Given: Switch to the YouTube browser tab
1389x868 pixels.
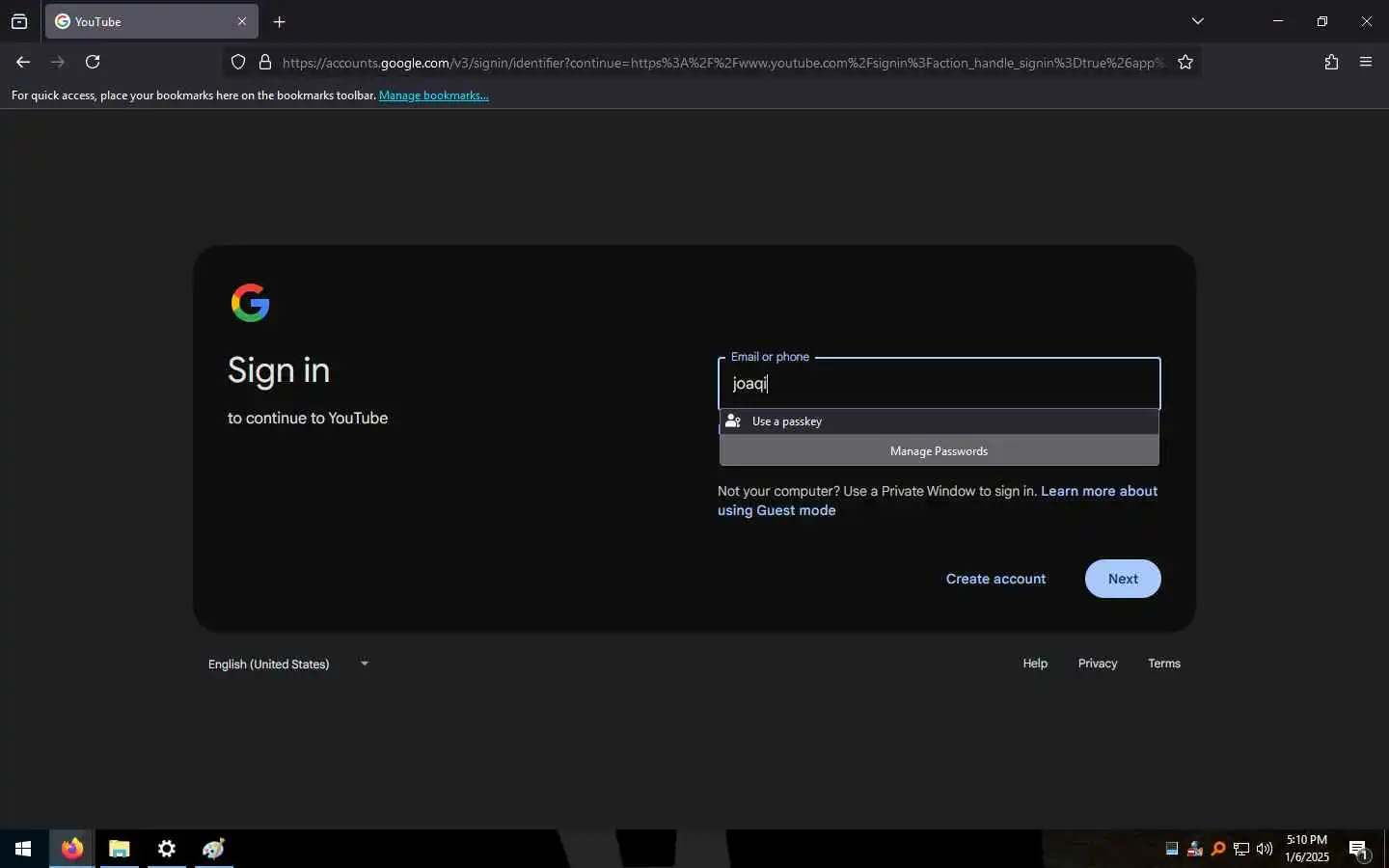Looking at the screenshot, I should [x=150, y=21].
